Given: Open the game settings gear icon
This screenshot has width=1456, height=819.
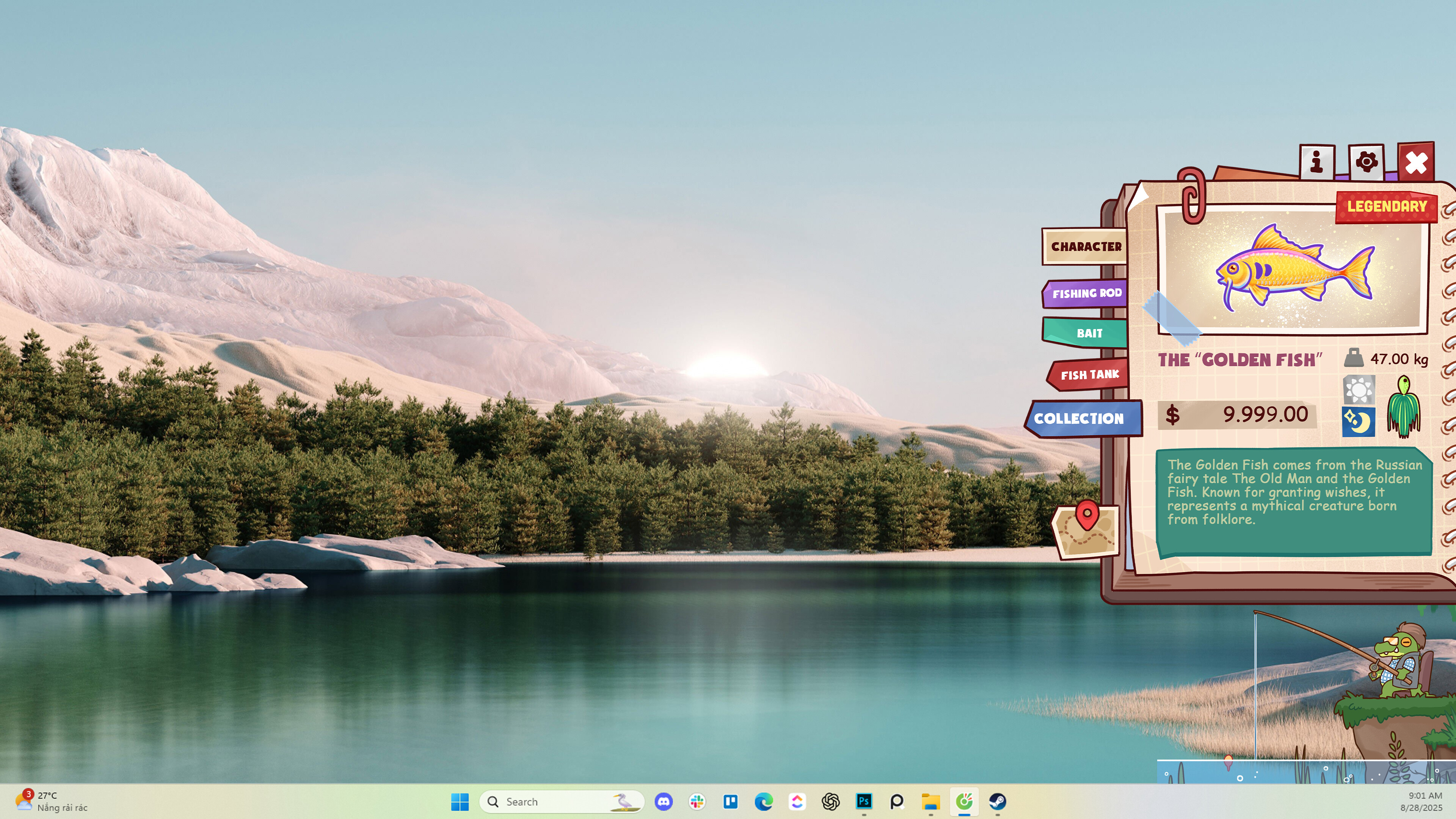Looking at the screenshot, I should tap(1367, 163).
